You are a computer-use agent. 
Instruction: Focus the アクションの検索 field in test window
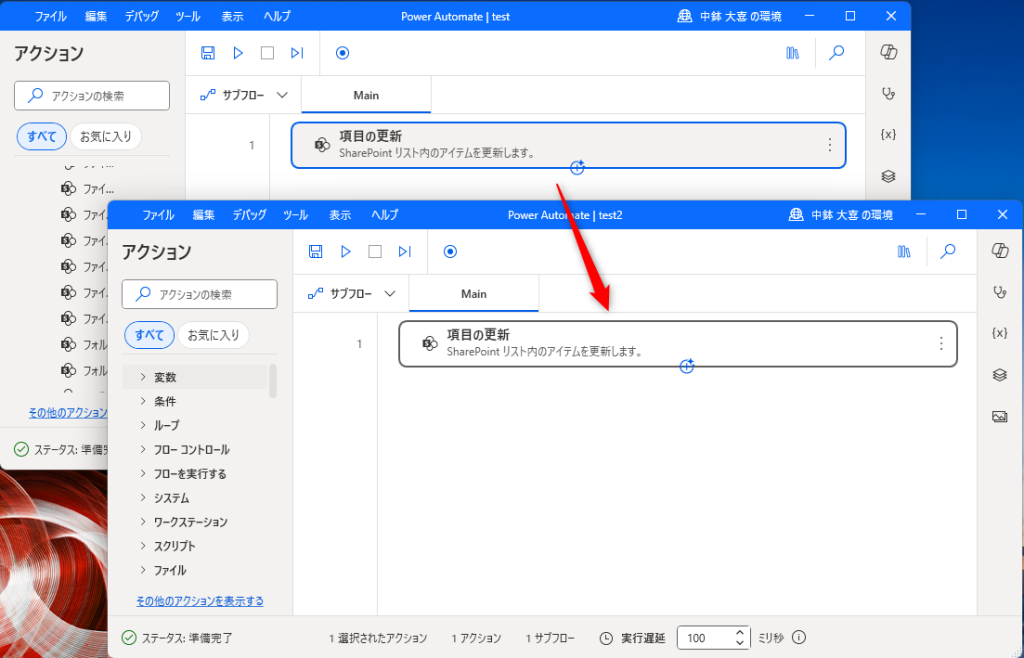(x=92, y=96)
